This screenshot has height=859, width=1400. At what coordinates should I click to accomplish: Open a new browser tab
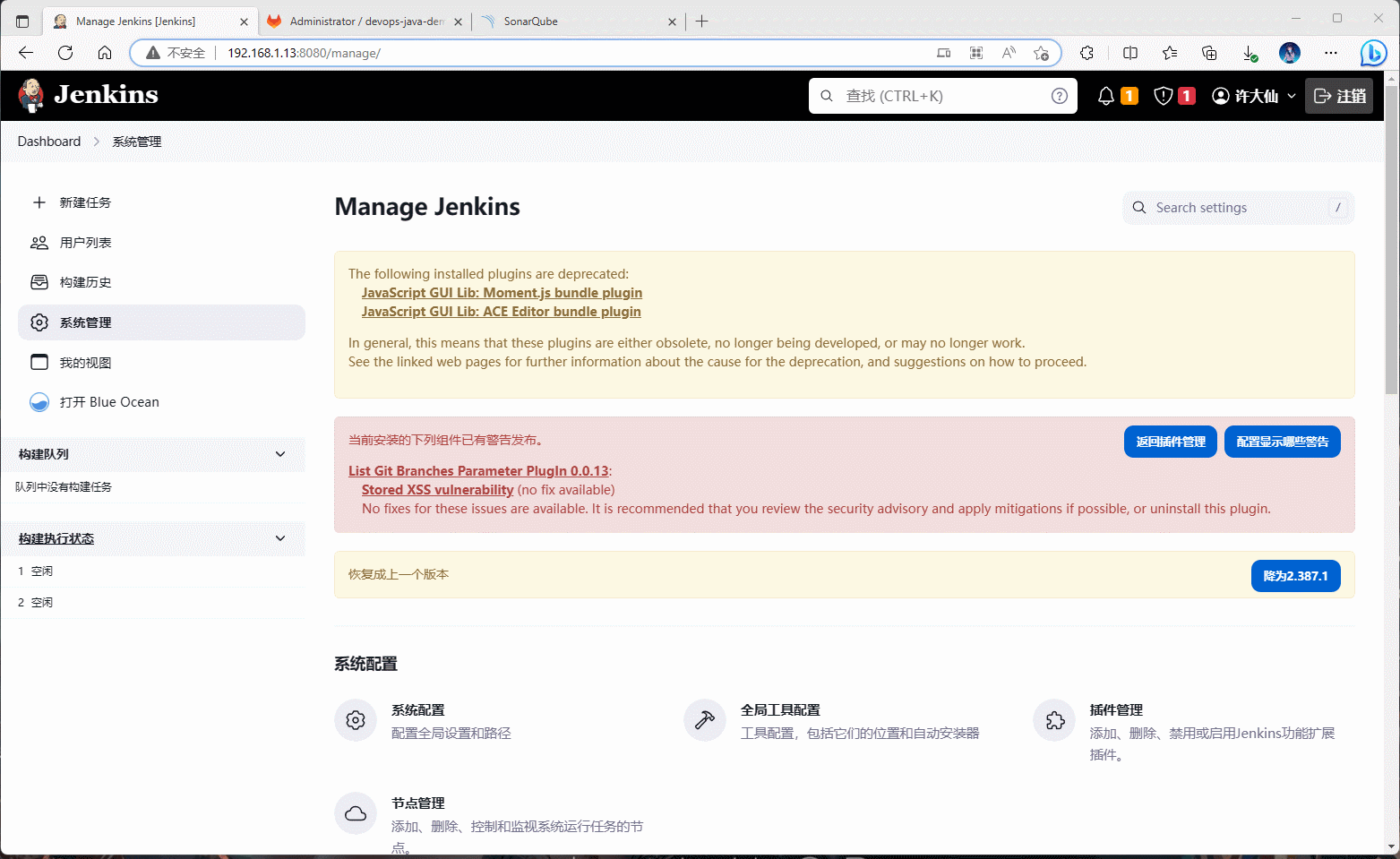702,21
